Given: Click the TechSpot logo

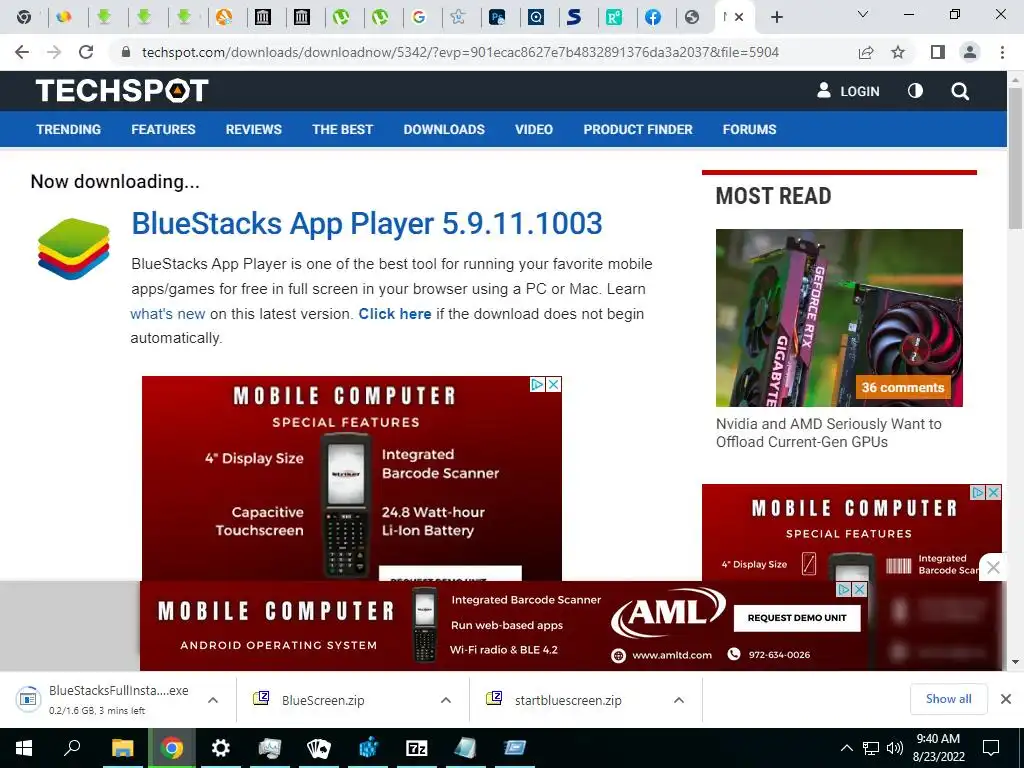Looking at the screenshot, I should 122,91.
